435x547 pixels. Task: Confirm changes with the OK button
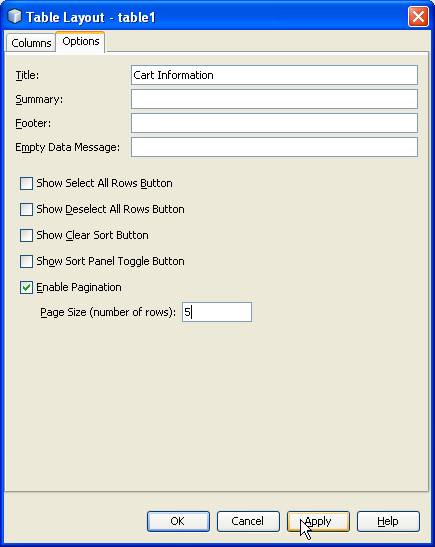pos(178,521)
